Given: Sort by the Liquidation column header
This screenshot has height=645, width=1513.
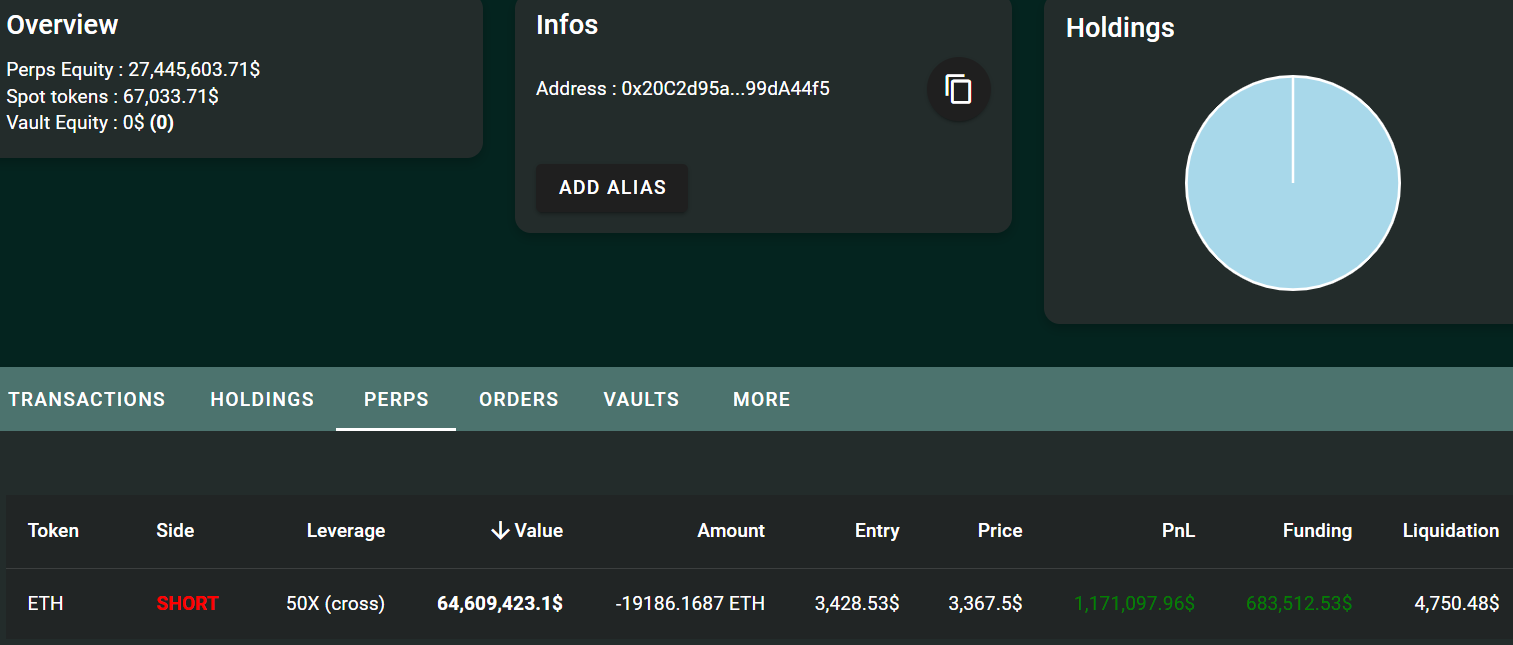Looking at the screenshot, I should [1450, 531].
